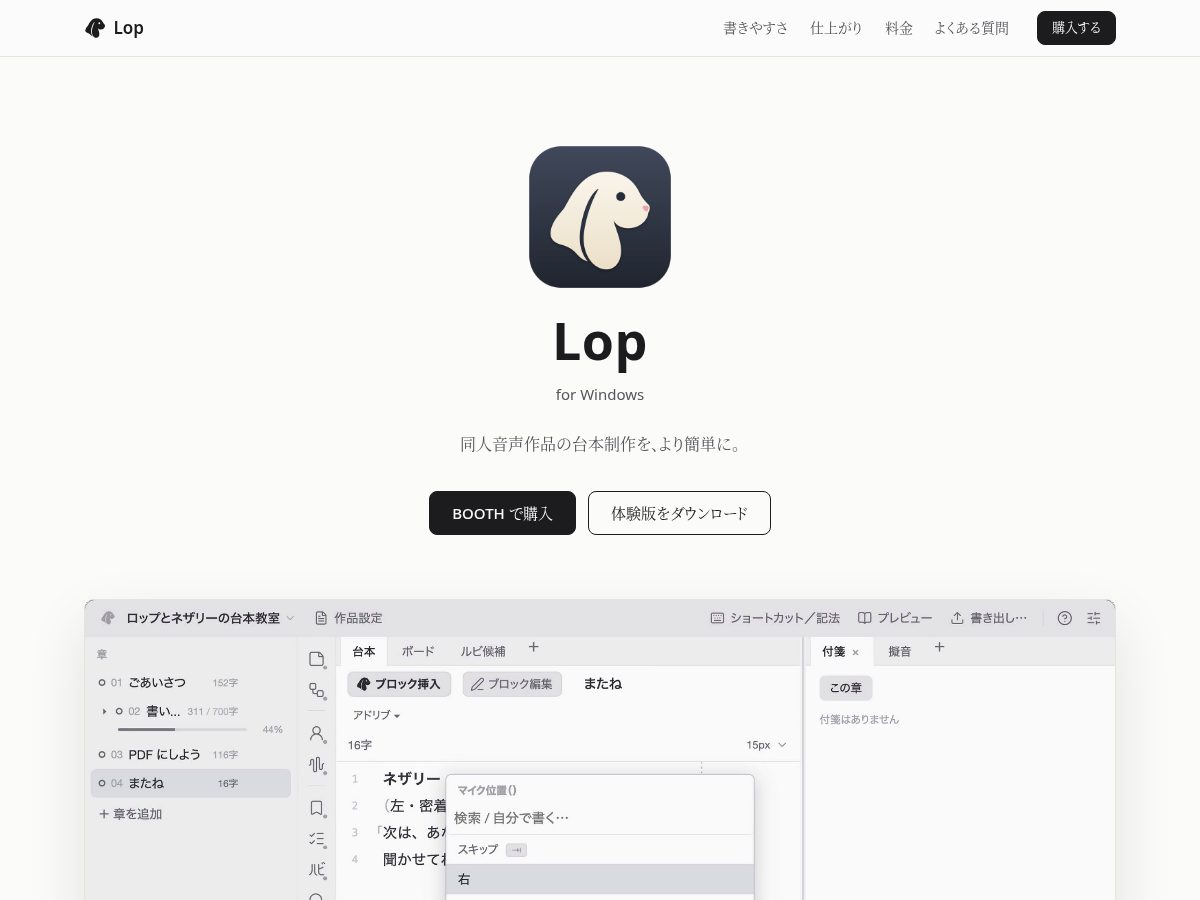Viewport: 1200px width, 900px height.
Task: Click the 購入する button in header
Action: tap(1076, 28)
